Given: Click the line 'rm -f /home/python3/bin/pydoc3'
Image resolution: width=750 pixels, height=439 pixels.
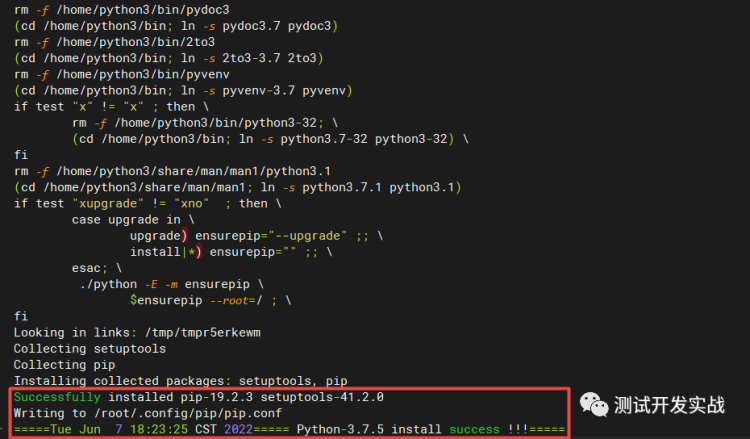Looking at the screenshot, I should point(121,10).
